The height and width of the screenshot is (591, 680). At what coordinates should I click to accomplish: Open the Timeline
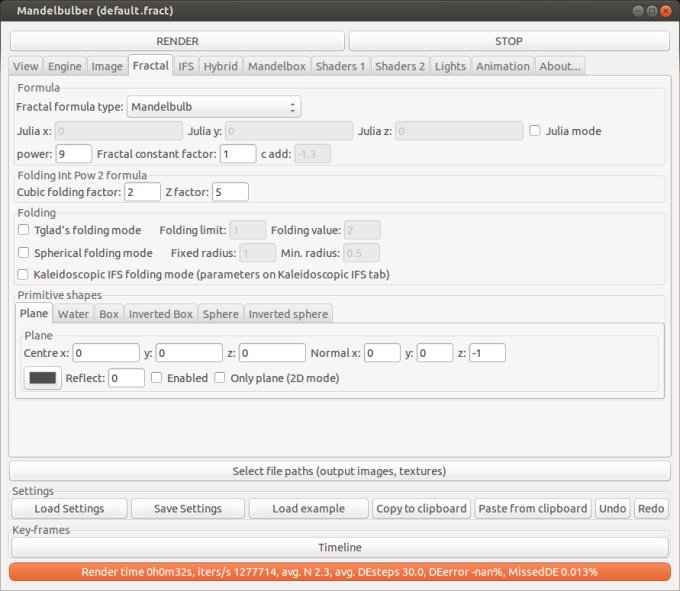tap(339, 547)
